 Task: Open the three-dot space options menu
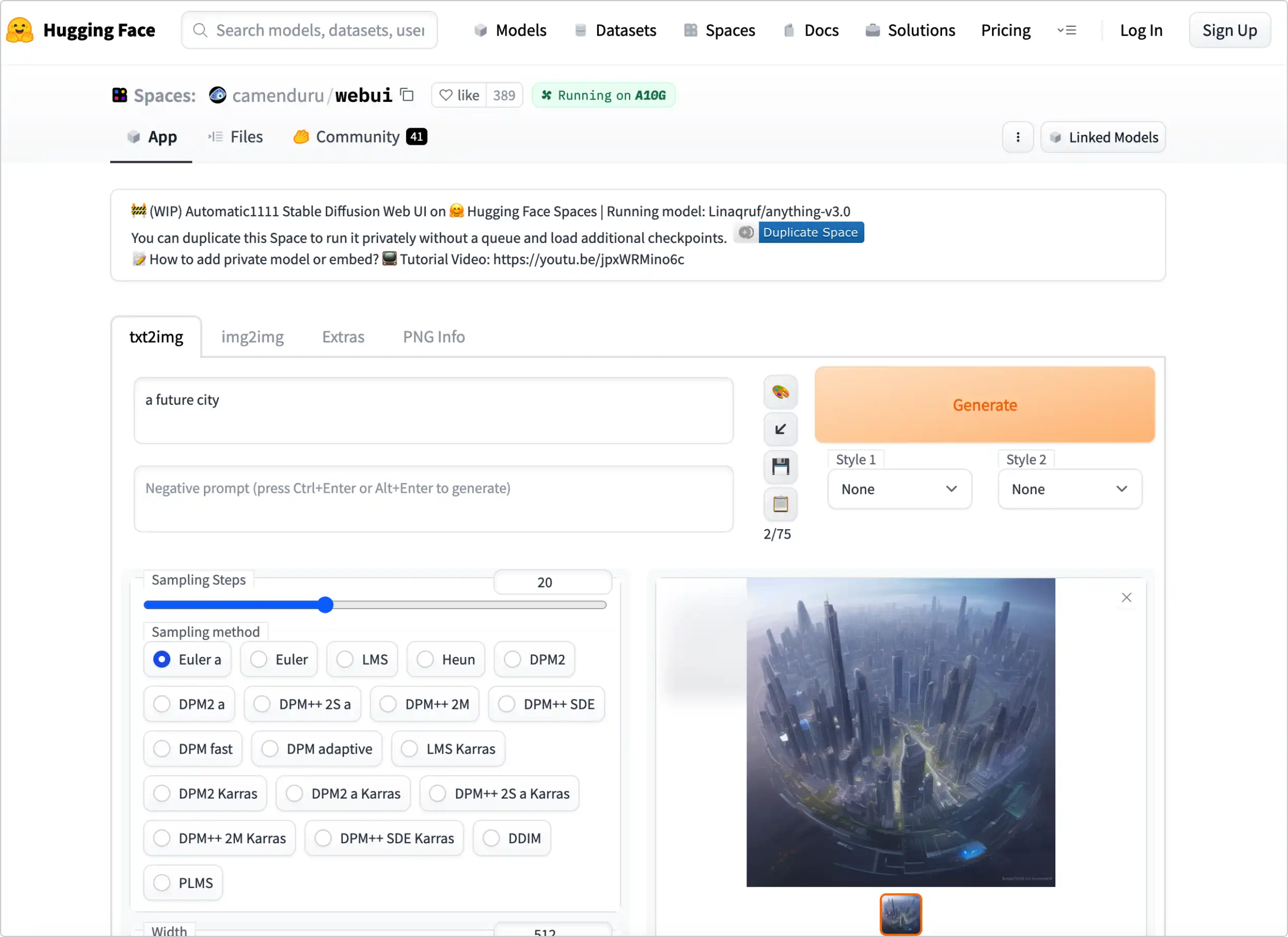1017,137
